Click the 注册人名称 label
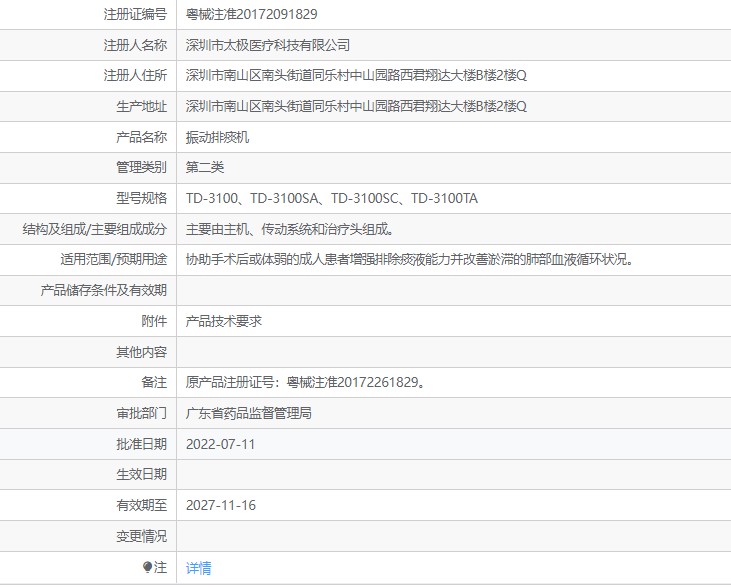 (x=135, y=45)
